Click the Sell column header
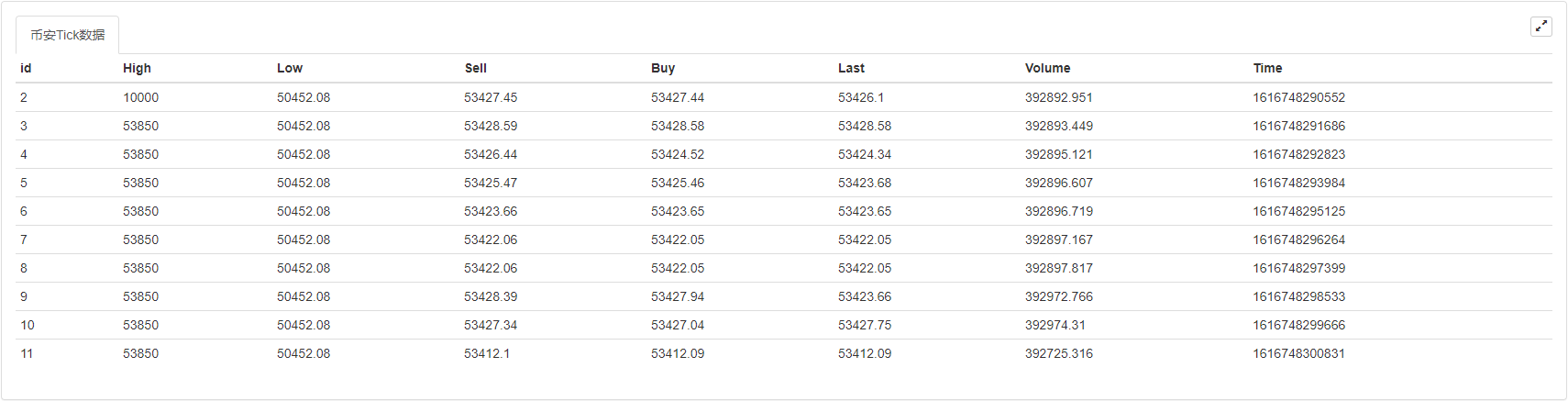The image size is (1568, 401). tap(476, 68)
